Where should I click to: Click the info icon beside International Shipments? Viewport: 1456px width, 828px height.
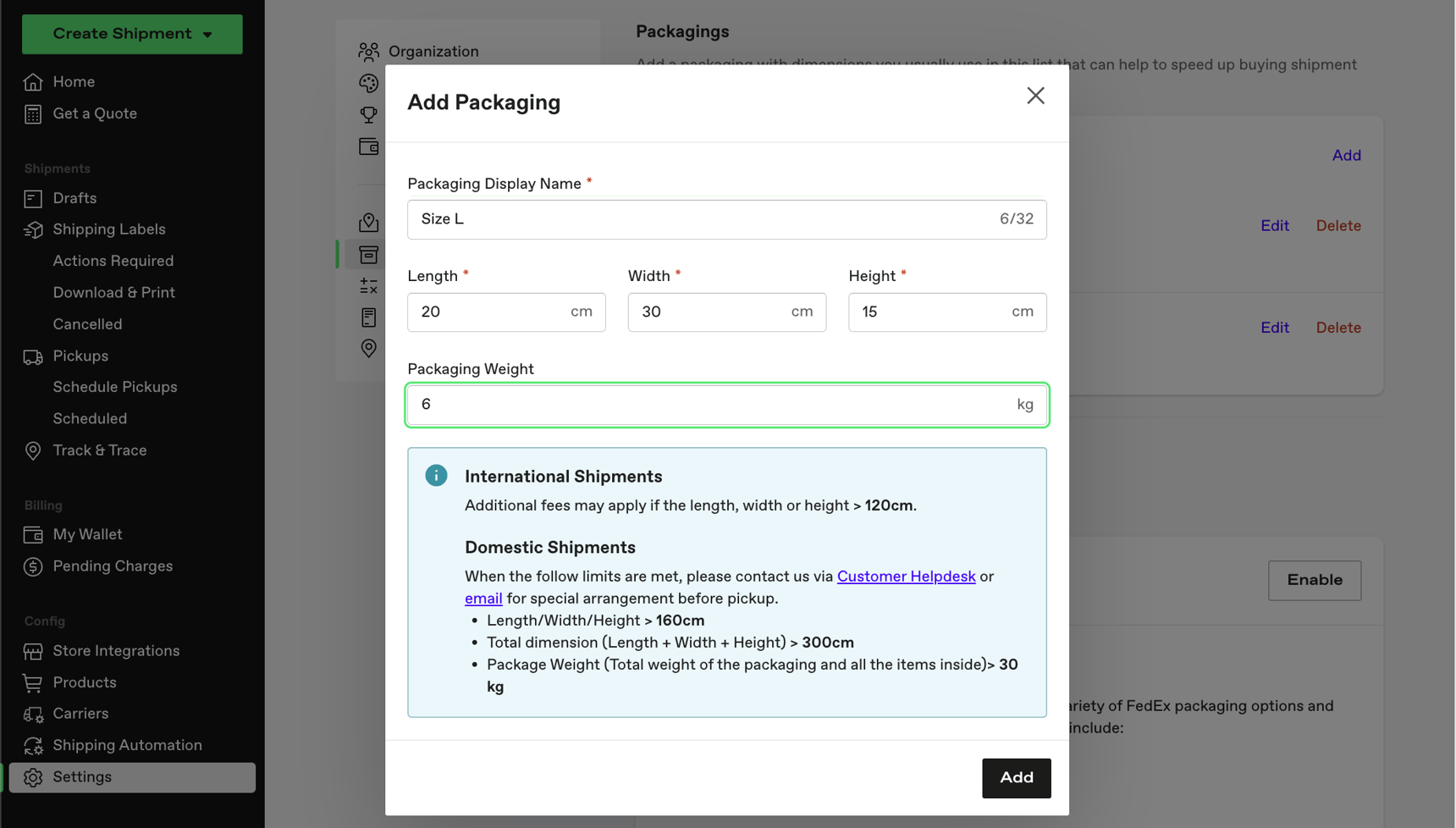click(436, 476)
